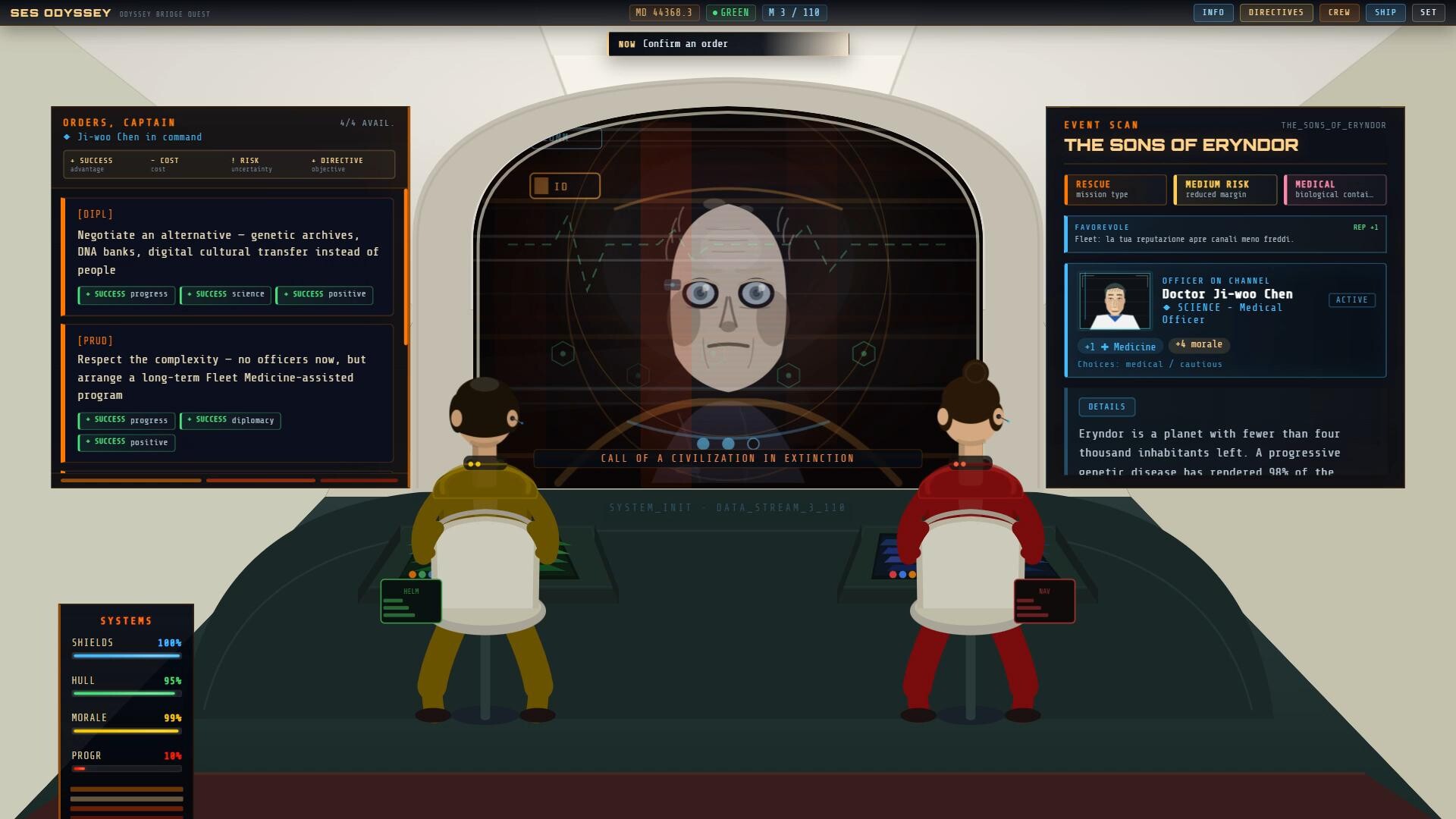Click THE SONS OF ERYNDOR event title

pos(1181,146)
